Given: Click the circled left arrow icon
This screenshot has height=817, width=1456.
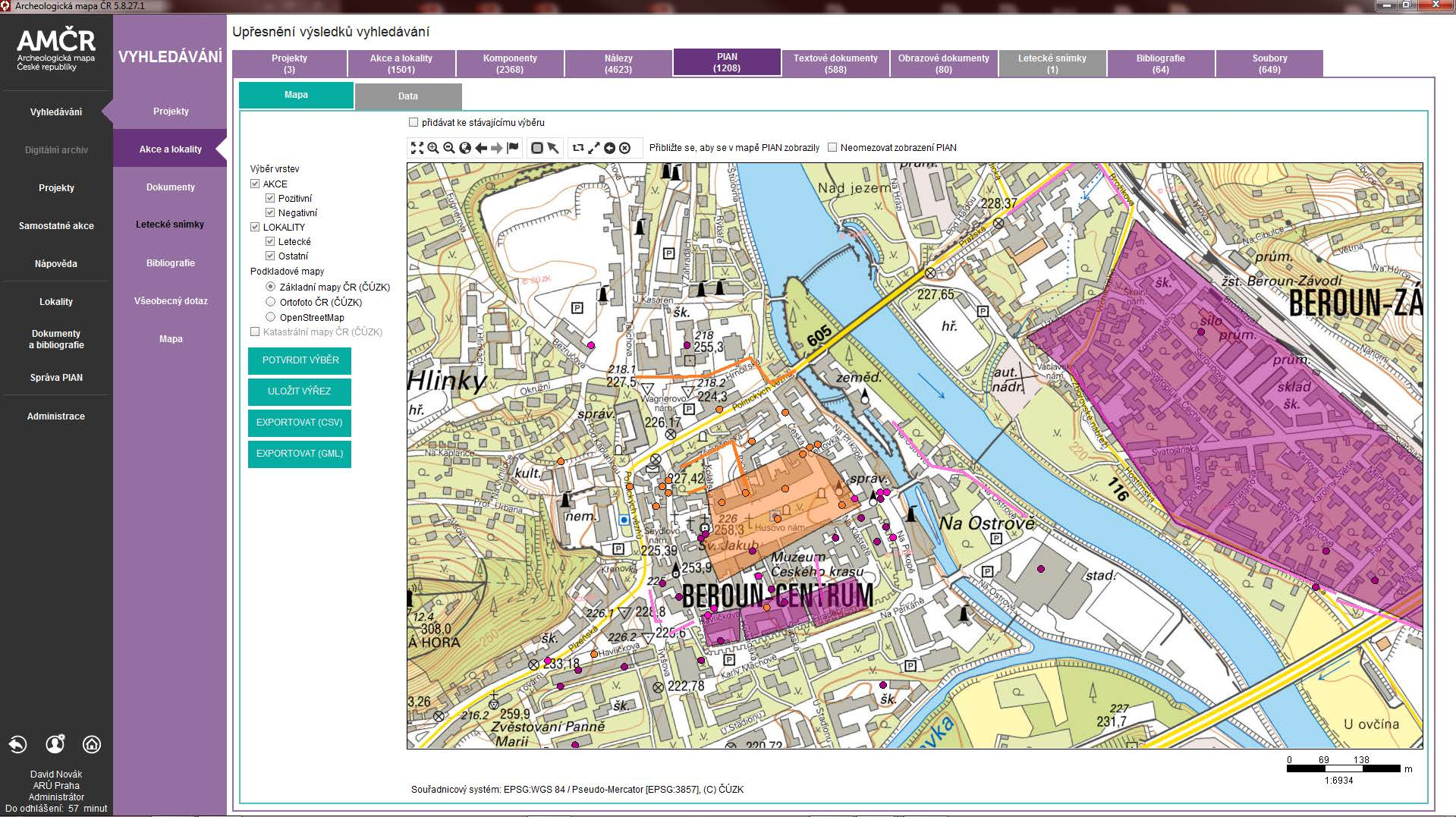Looking at the screenshot, I should pyautogui.click(x=609, y=148).
